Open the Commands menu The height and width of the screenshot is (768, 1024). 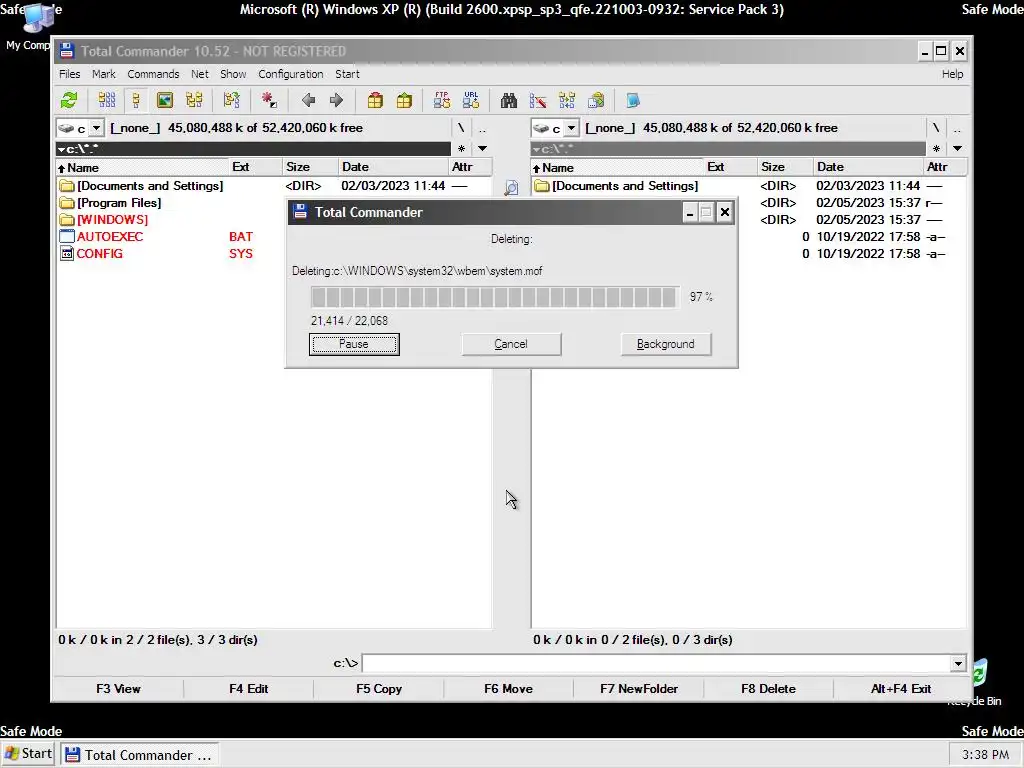[x=153, y=74]
